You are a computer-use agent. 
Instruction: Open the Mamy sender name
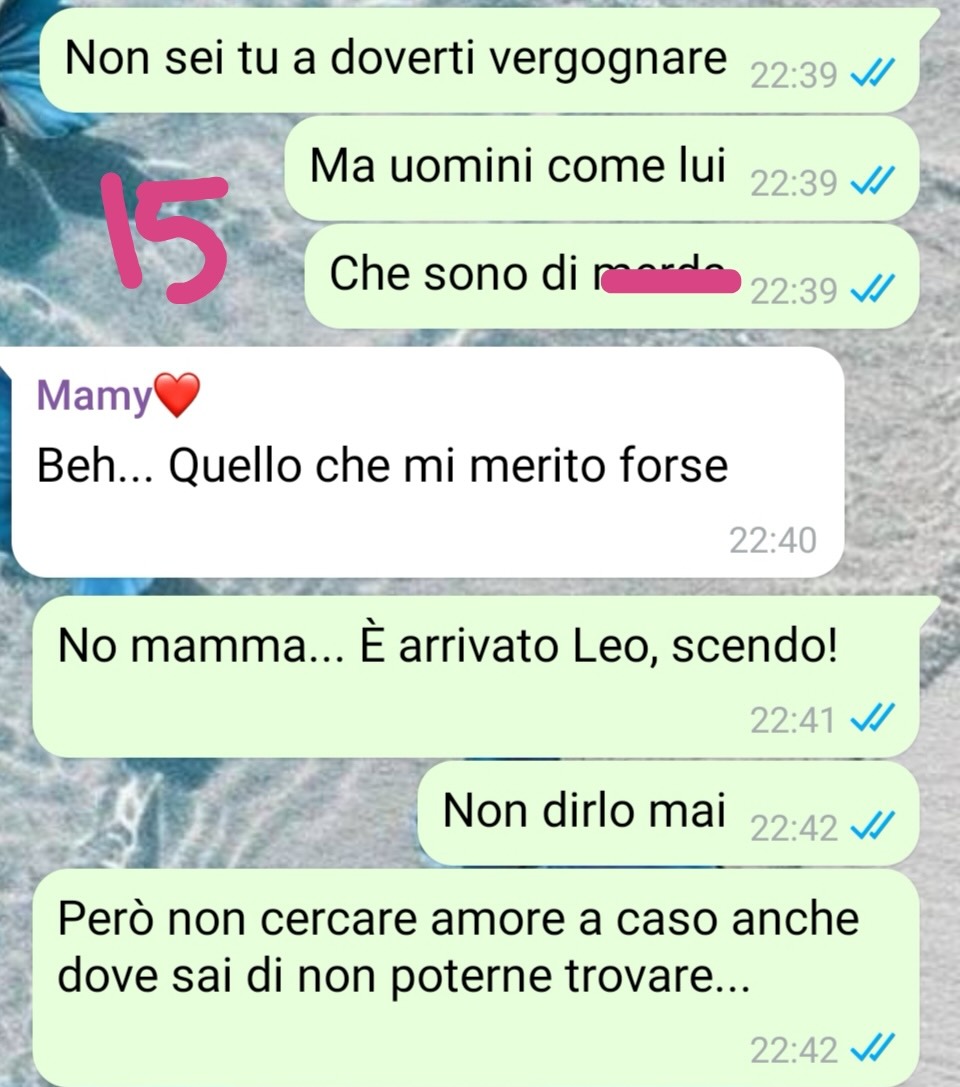94,396
